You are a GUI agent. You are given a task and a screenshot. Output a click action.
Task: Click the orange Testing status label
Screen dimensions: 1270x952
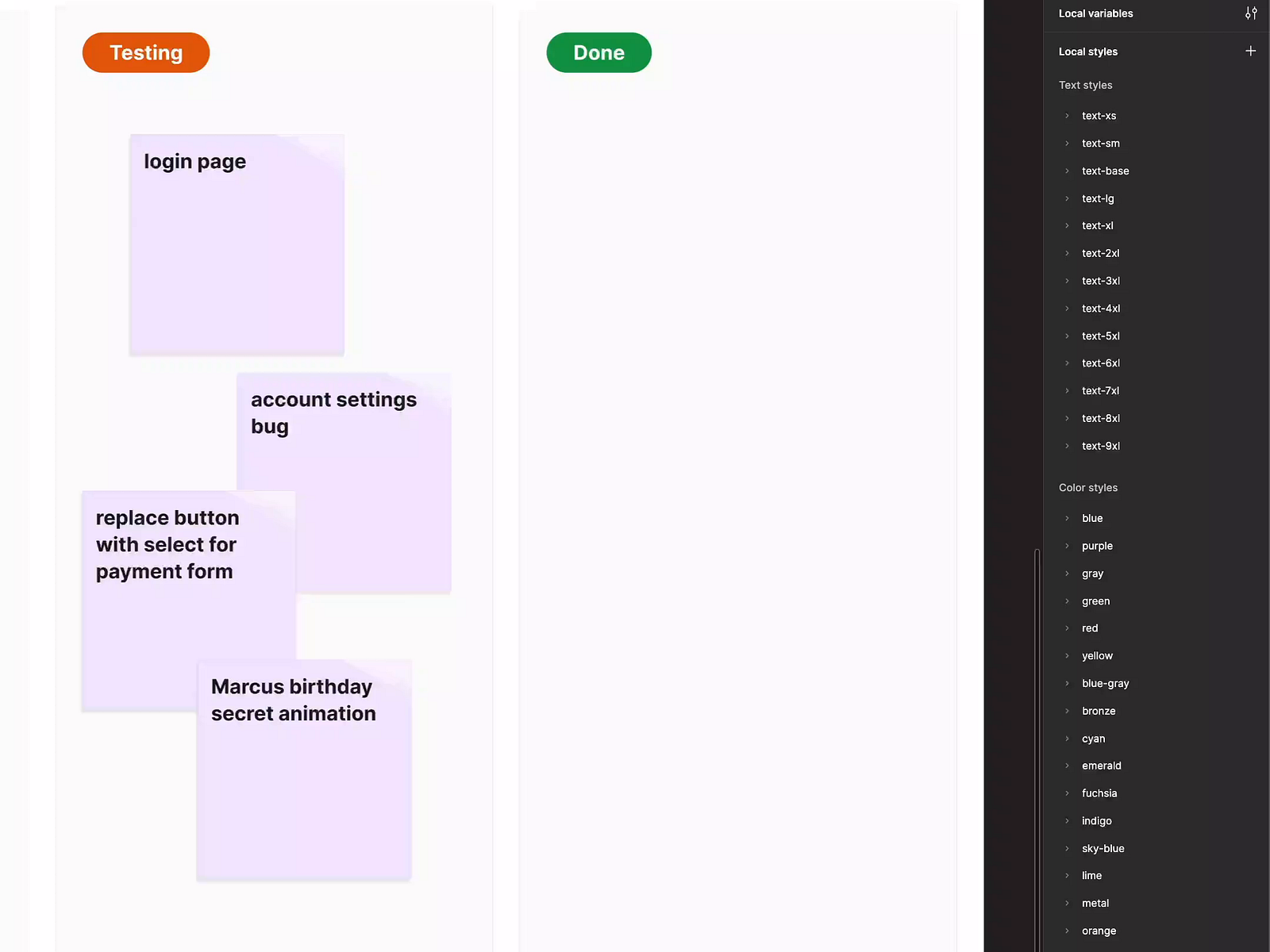tap(145, 52)
